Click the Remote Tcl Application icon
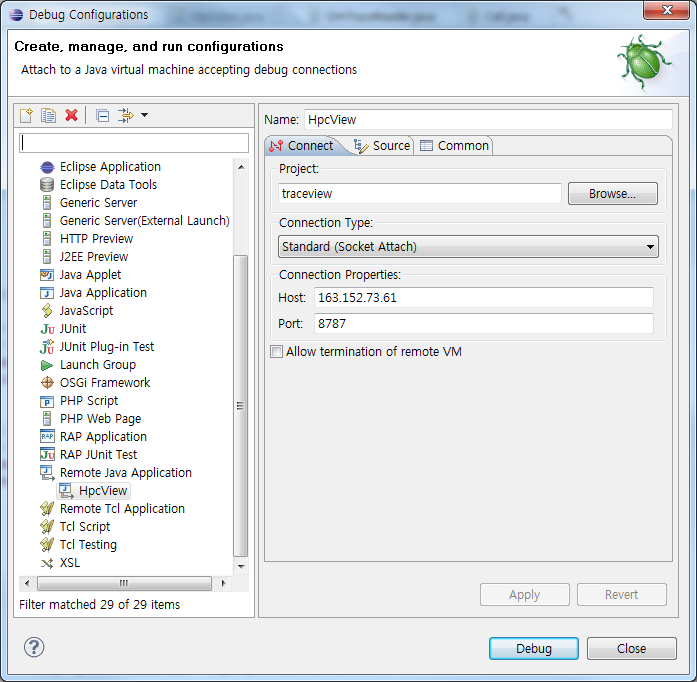Viewport: 697px width, 682px height. pyautogui.click(x=47, y=509)
